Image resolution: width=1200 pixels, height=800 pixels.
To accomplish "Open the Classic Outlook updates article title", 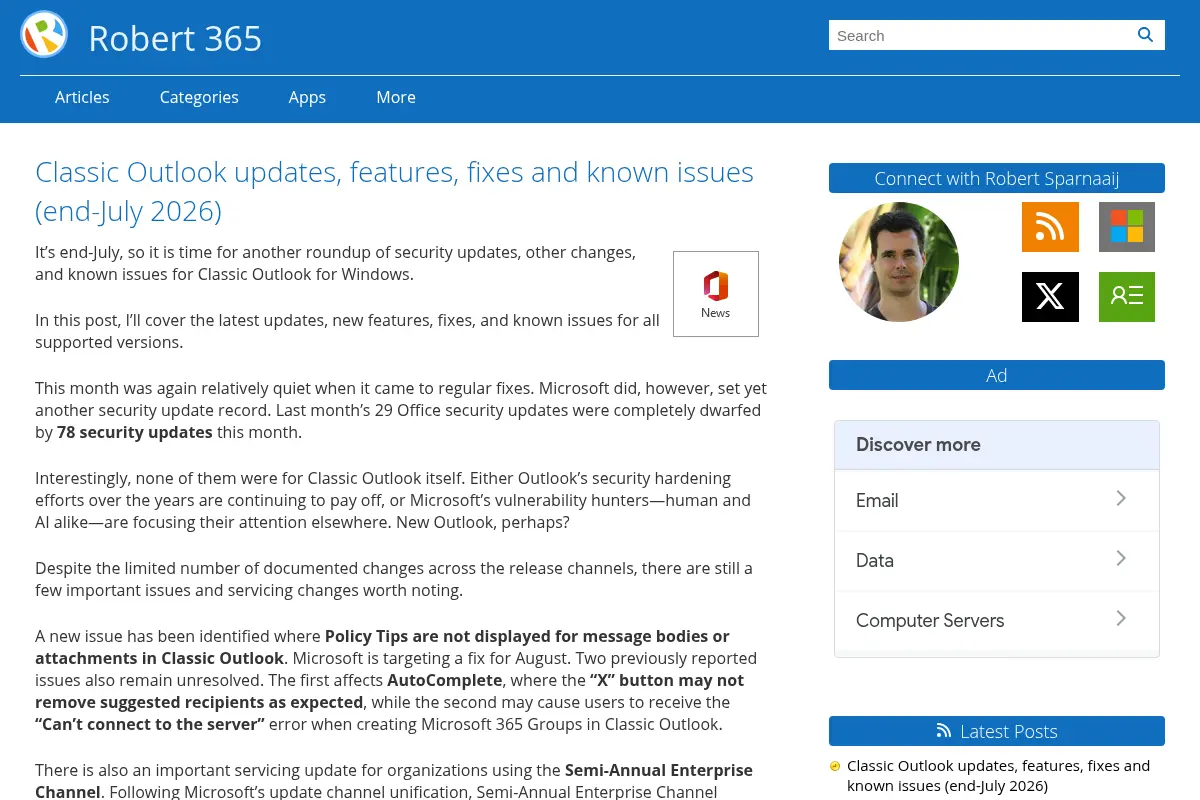I will (x=394, y=191).
